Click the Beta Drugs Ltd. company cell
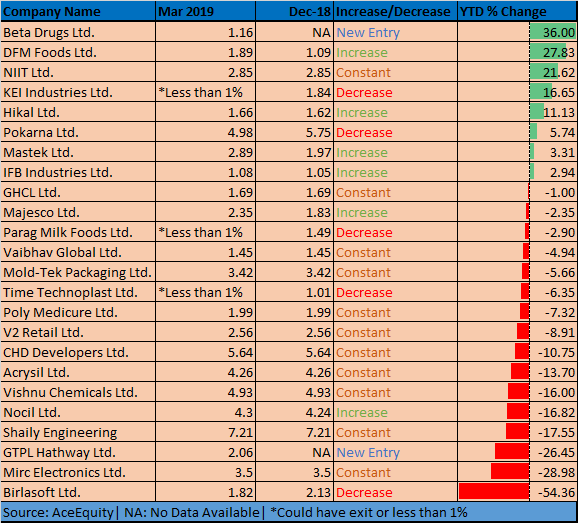This screenshot has width=583, height=523. (78, 32)
